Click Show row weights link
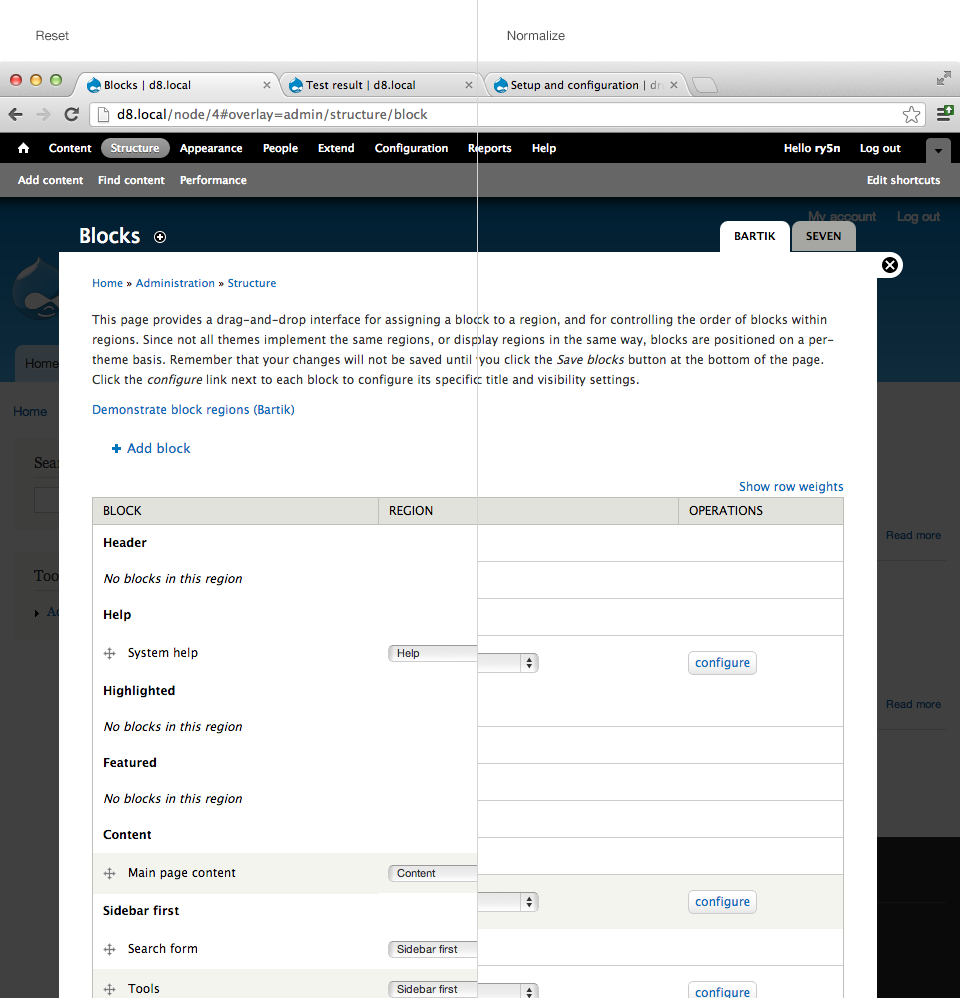Screen dimensions: 960x998 coord(791,487)
